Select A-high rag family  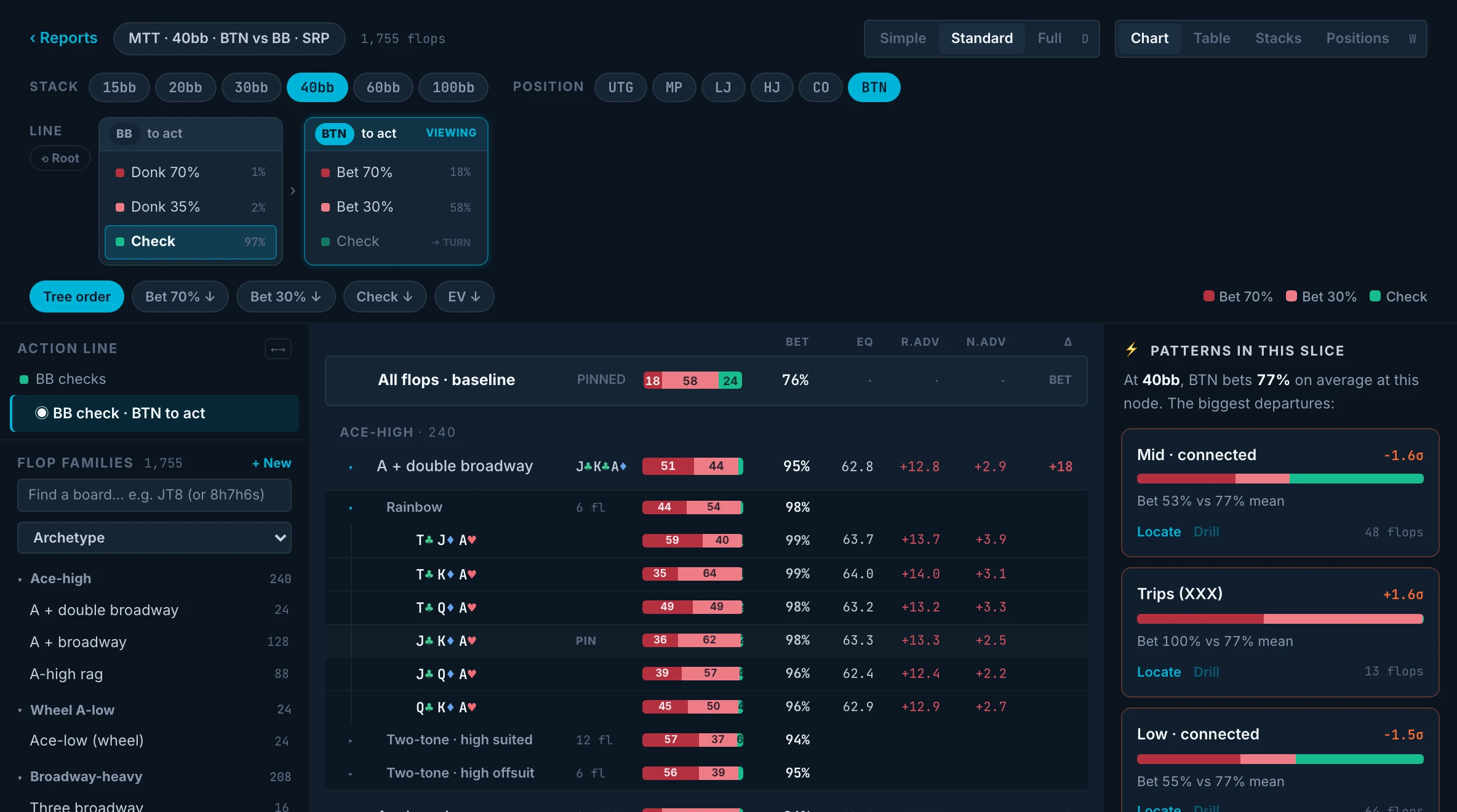[154, 674]
